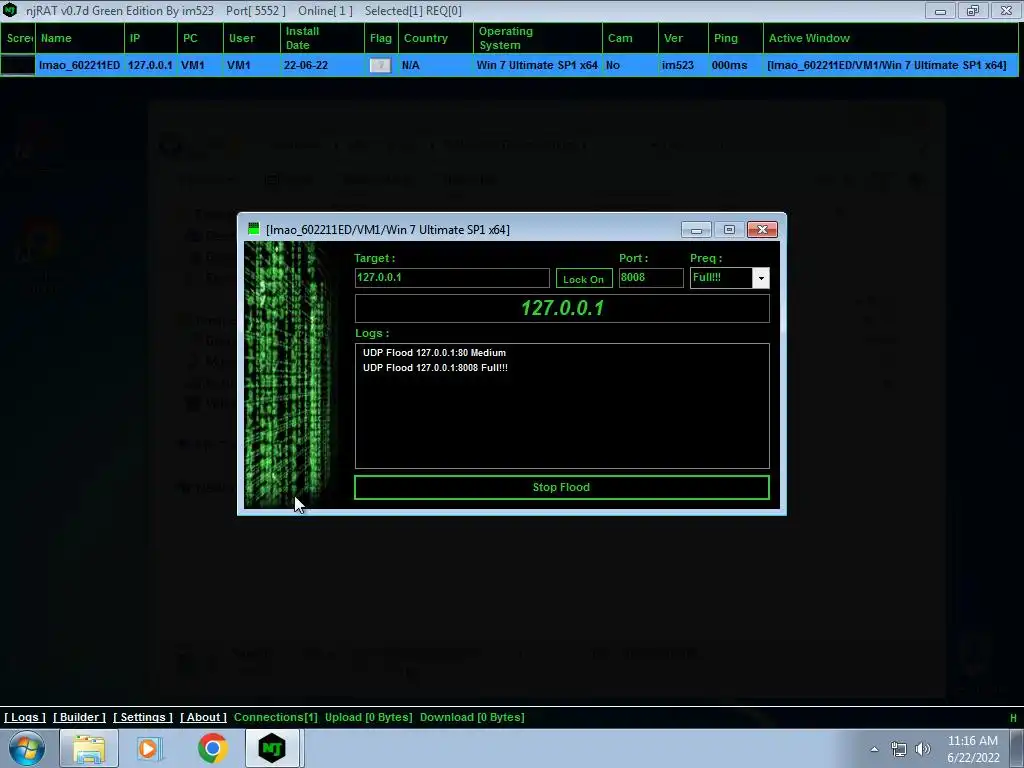Viewport: 1024px width, 768px height.
Task: Click the User column header
Action: 252,38
